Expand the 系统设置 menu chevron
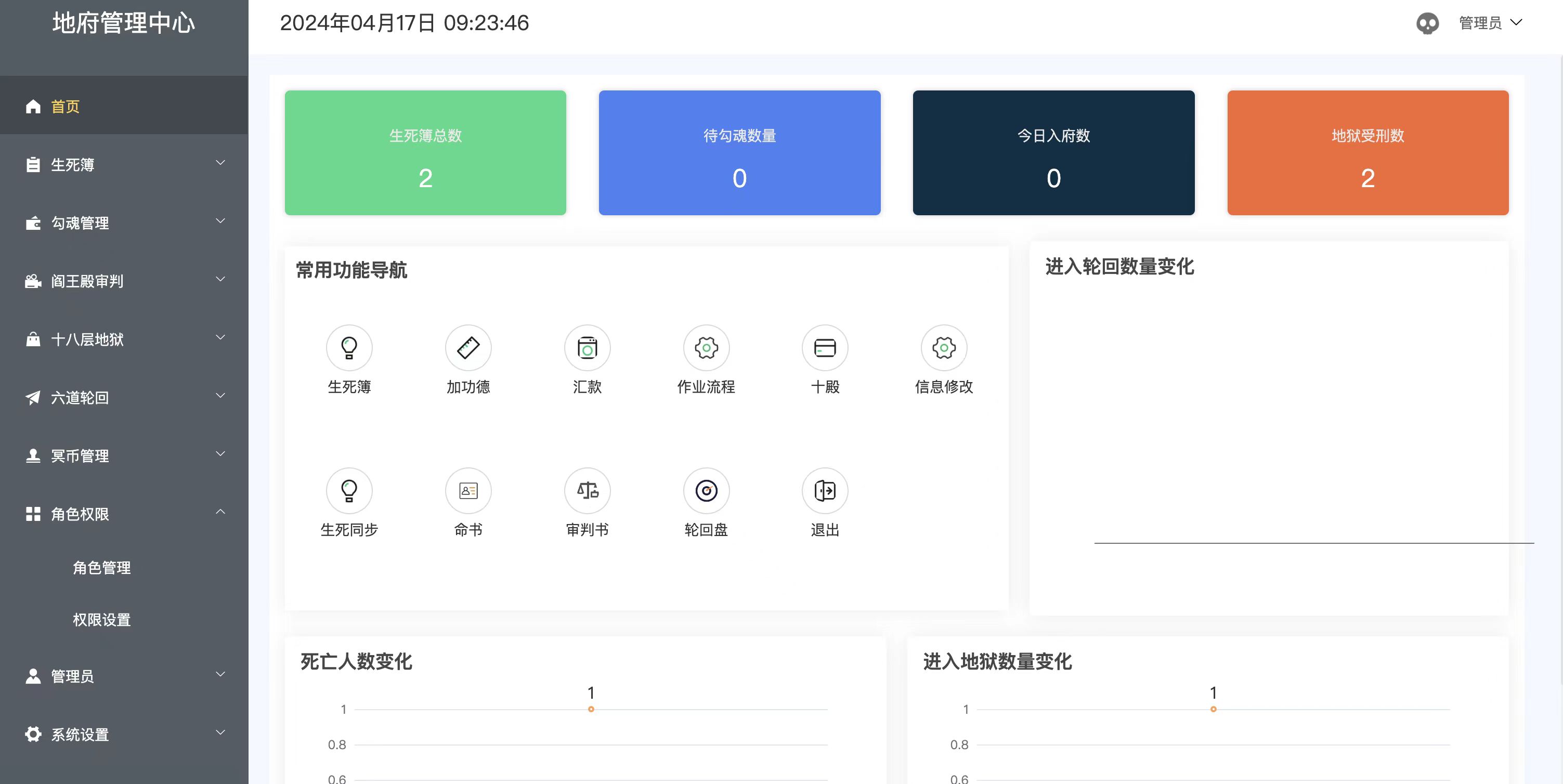 pyautogui.click(x=221, y=733)
